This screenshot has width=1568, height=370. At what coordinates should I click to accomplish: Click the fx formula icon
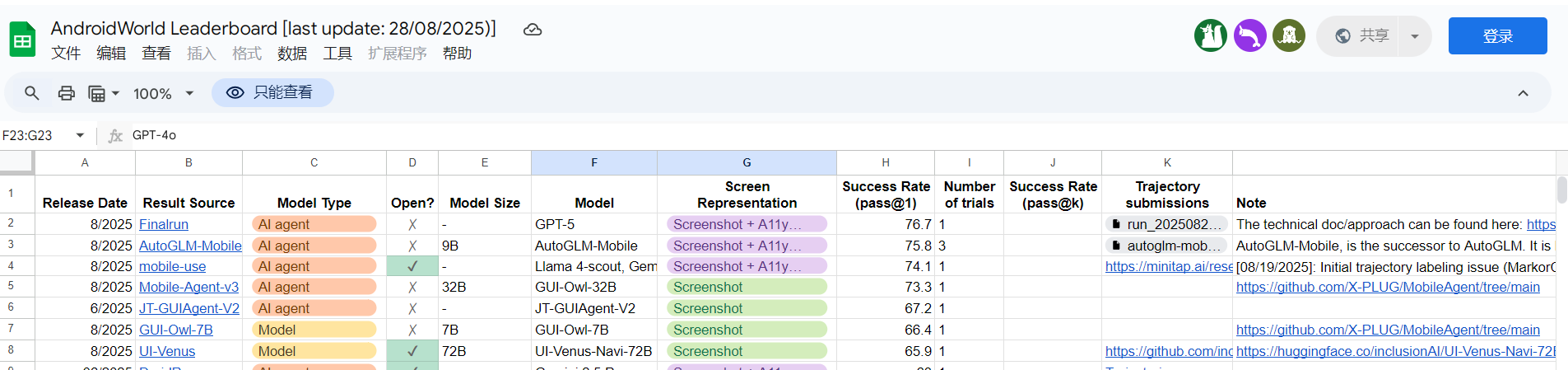pyautogui.click(x=115, y=135)
